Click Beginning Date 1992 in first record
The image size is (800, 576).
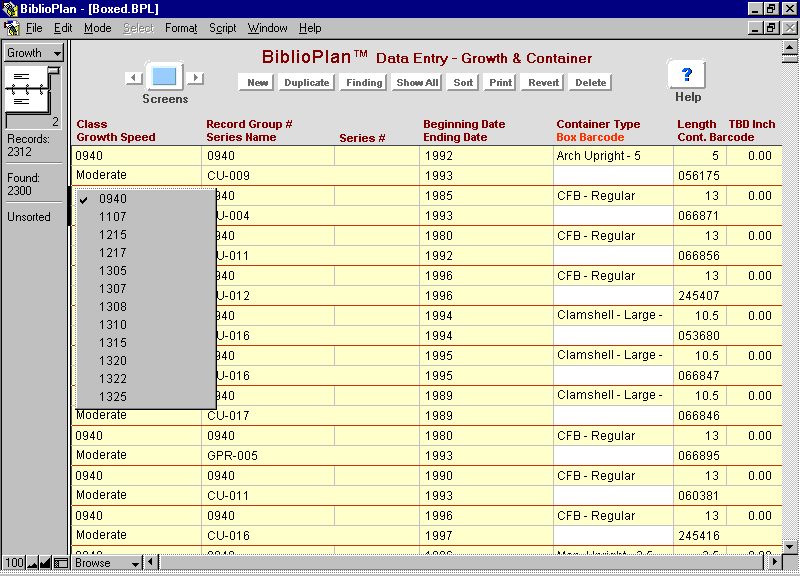[486, 156]
